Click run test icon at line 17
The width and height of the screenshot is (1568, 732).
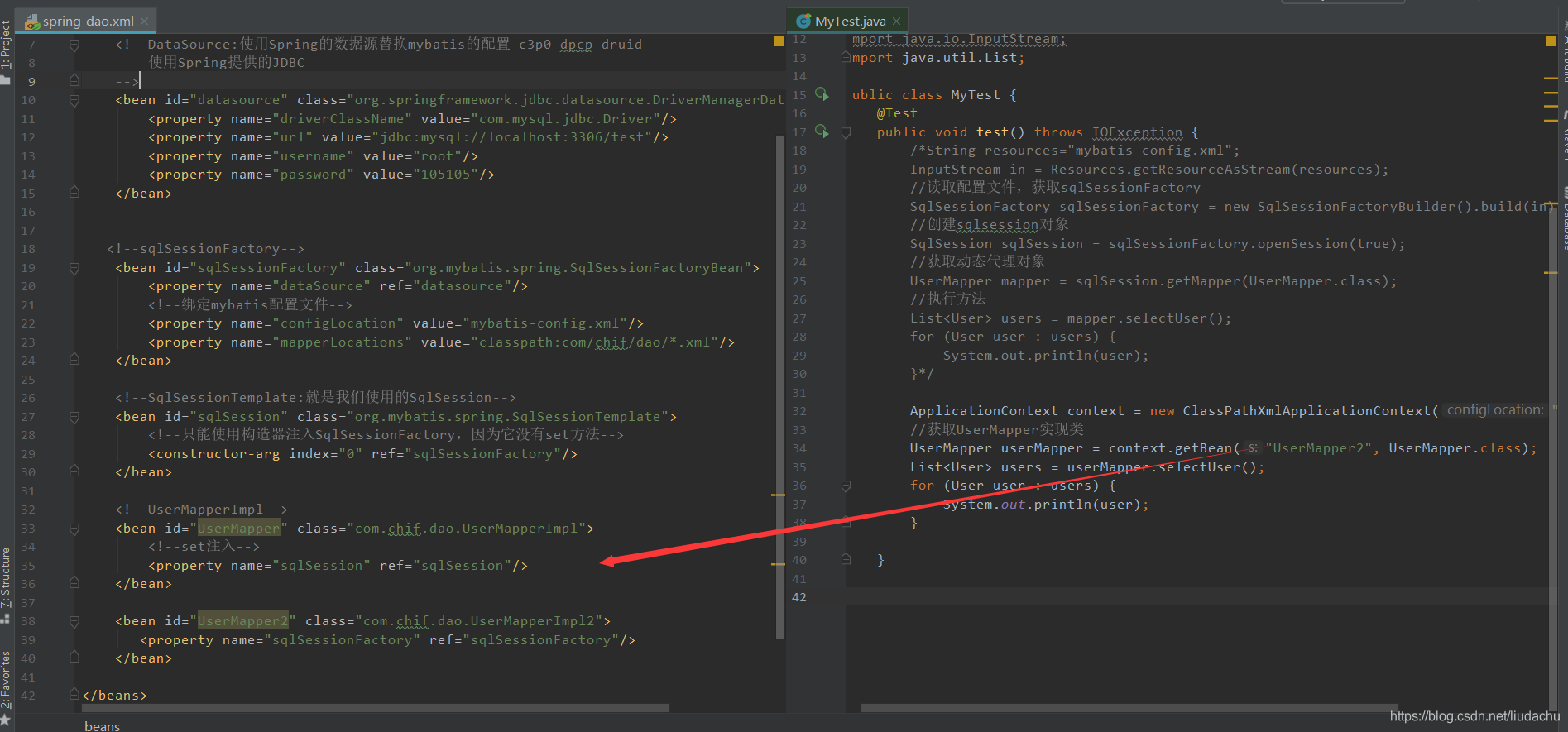822,132
